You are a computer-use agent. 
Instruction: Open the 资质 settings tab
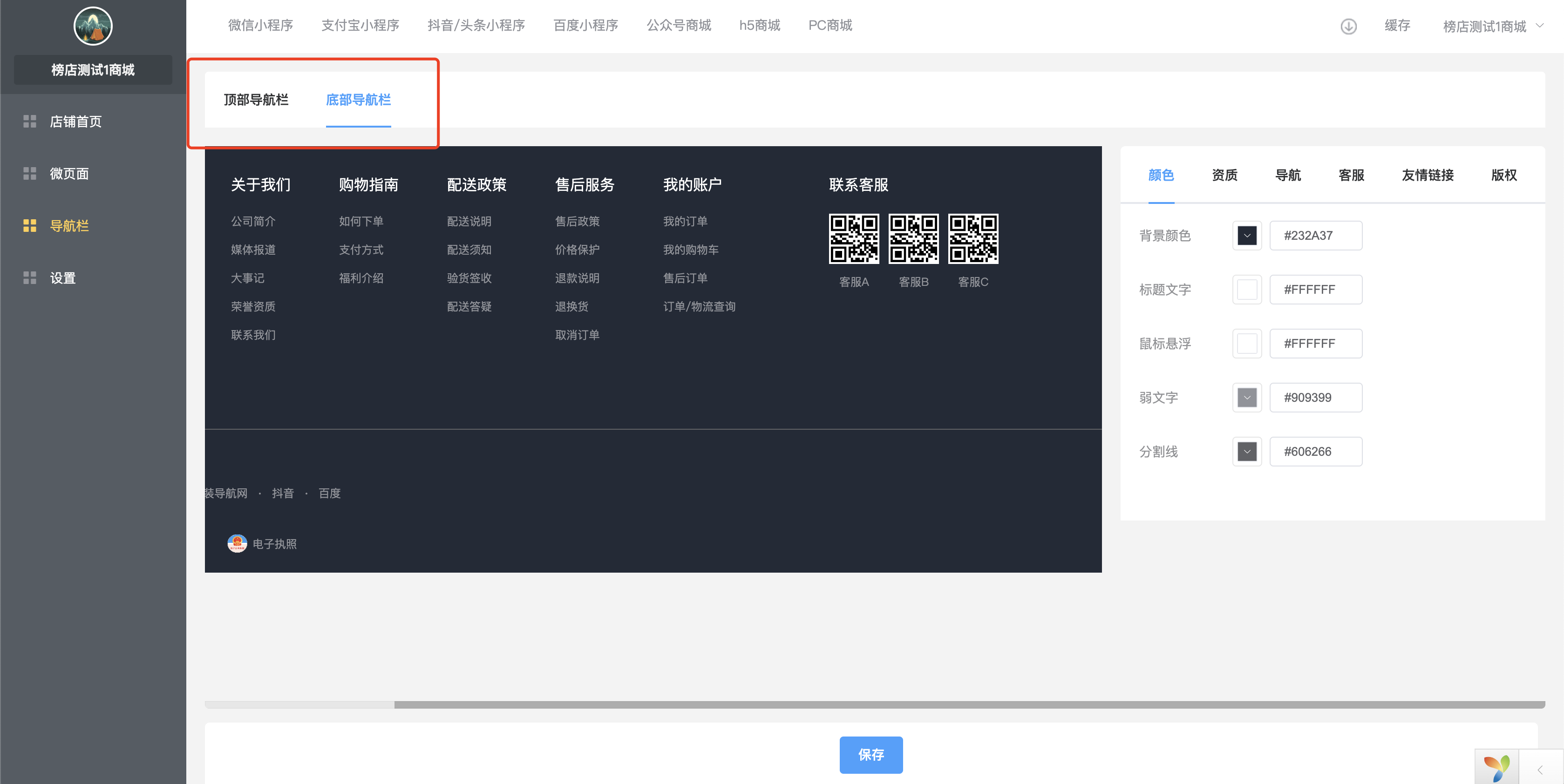[x=1224, y=175]
